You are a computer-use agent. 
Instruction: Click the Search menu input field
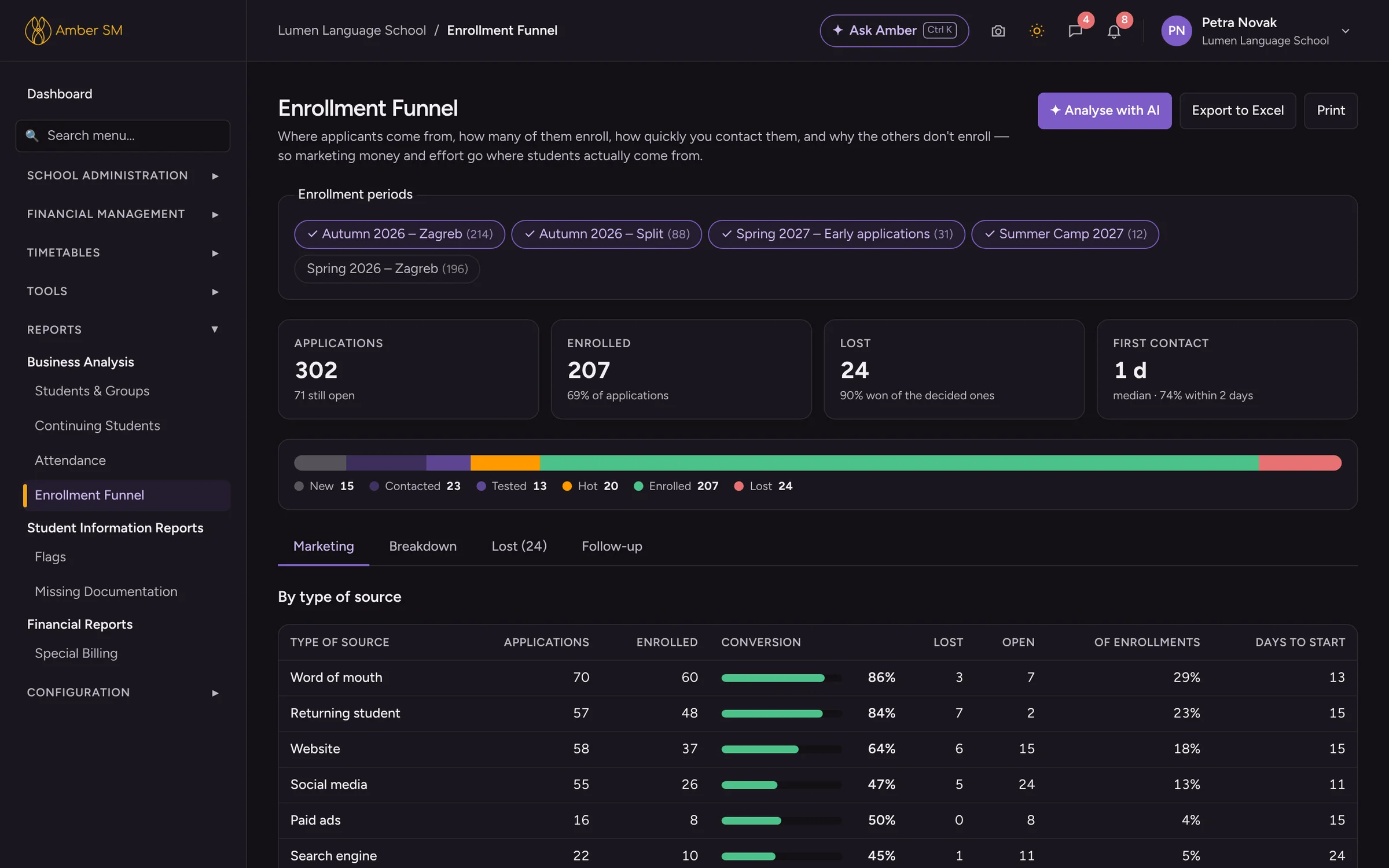point(123,135)
